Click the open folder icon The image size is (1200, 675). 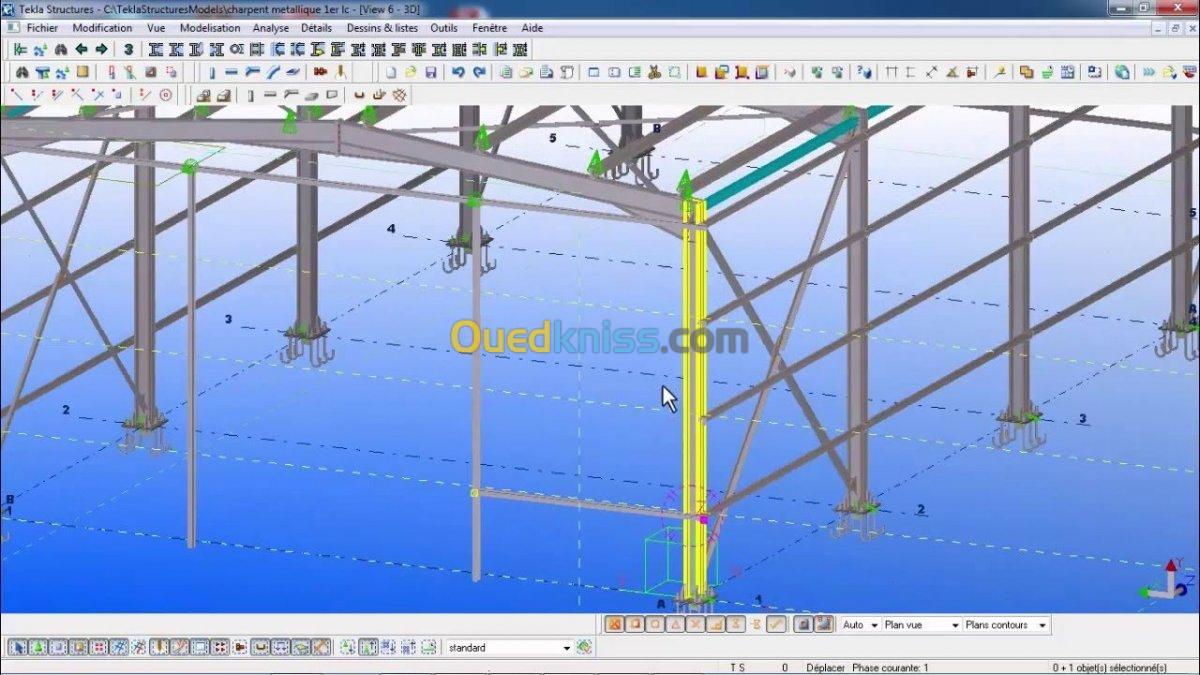click(x=410, y=72)
